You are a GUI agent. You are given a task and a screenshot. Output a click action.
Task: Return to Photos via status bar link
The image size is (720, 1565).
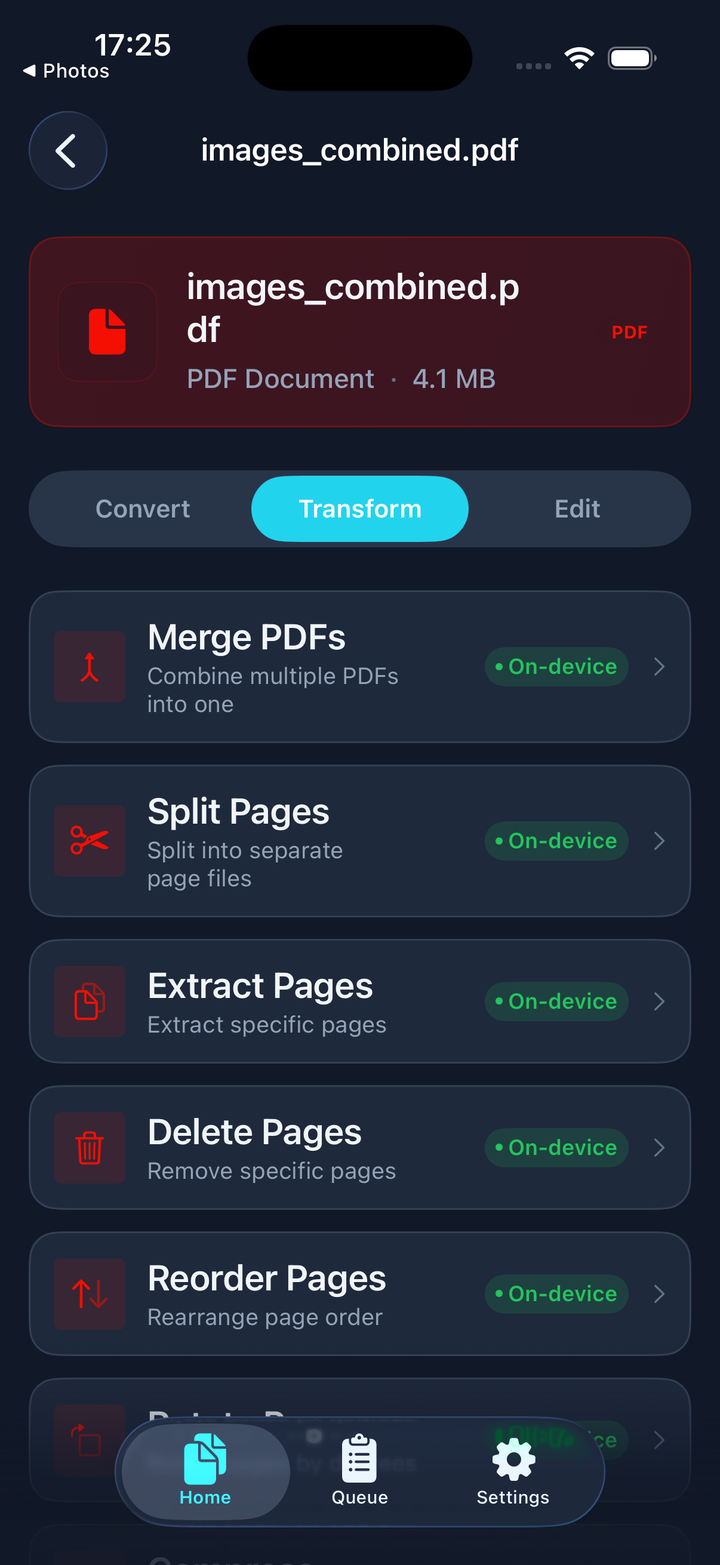66,71
